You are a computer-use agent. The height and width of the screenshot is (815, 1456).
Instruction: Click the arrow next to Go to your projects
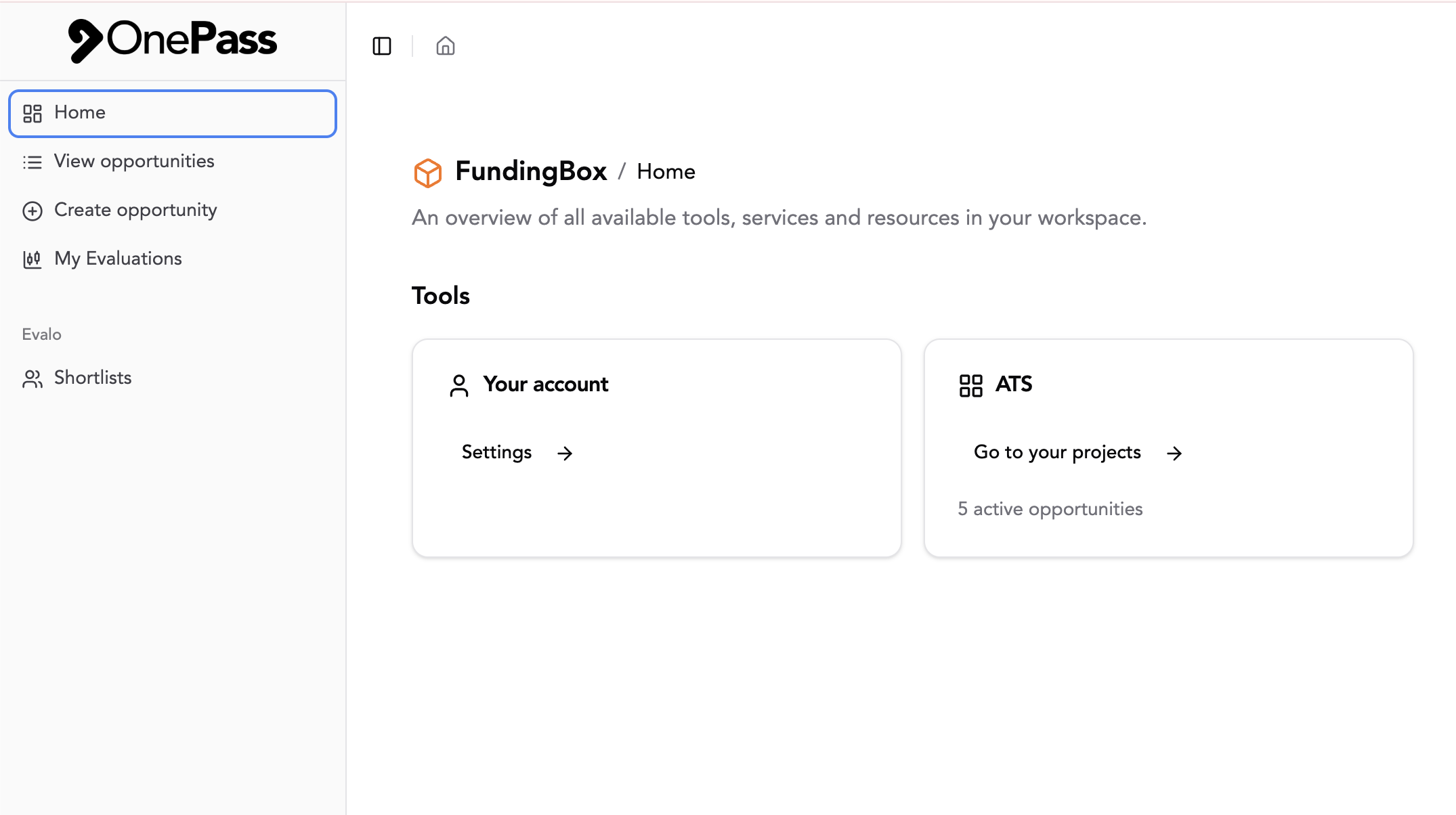[x=1174, y=453]
